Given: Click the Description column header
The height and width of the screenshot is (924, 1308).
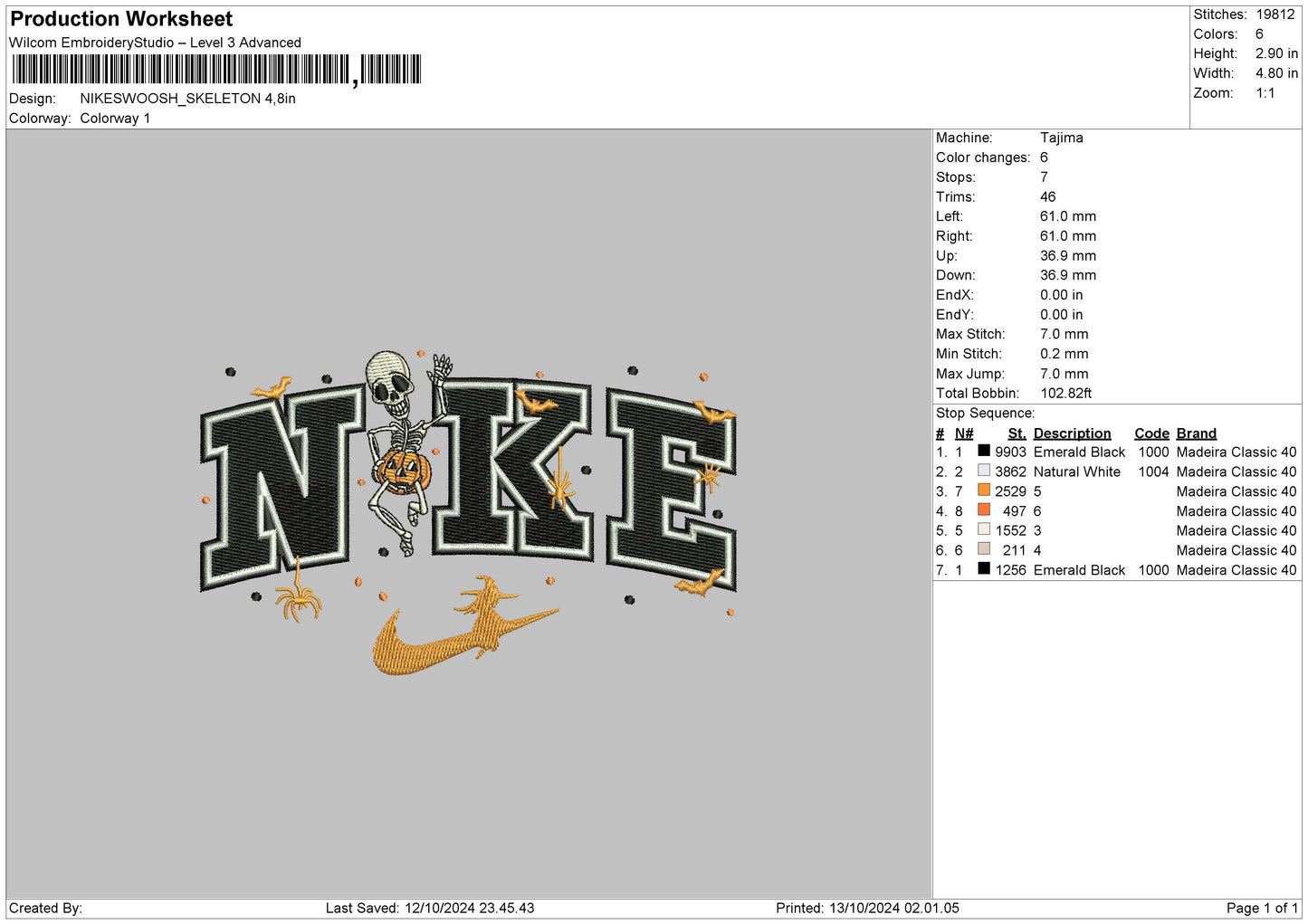Looking at the screenshot, I should tap(1072, 433).
